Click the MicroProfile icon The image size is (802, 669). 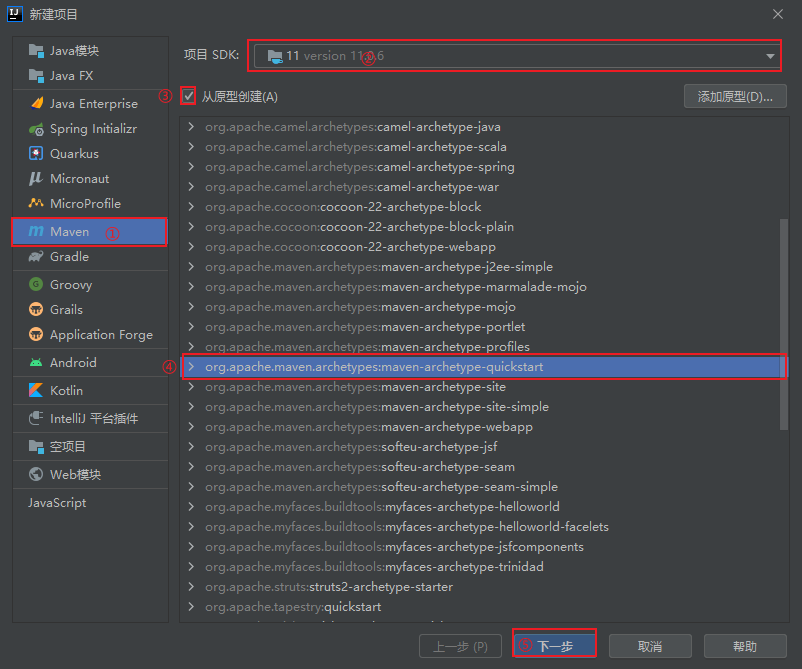36,203
